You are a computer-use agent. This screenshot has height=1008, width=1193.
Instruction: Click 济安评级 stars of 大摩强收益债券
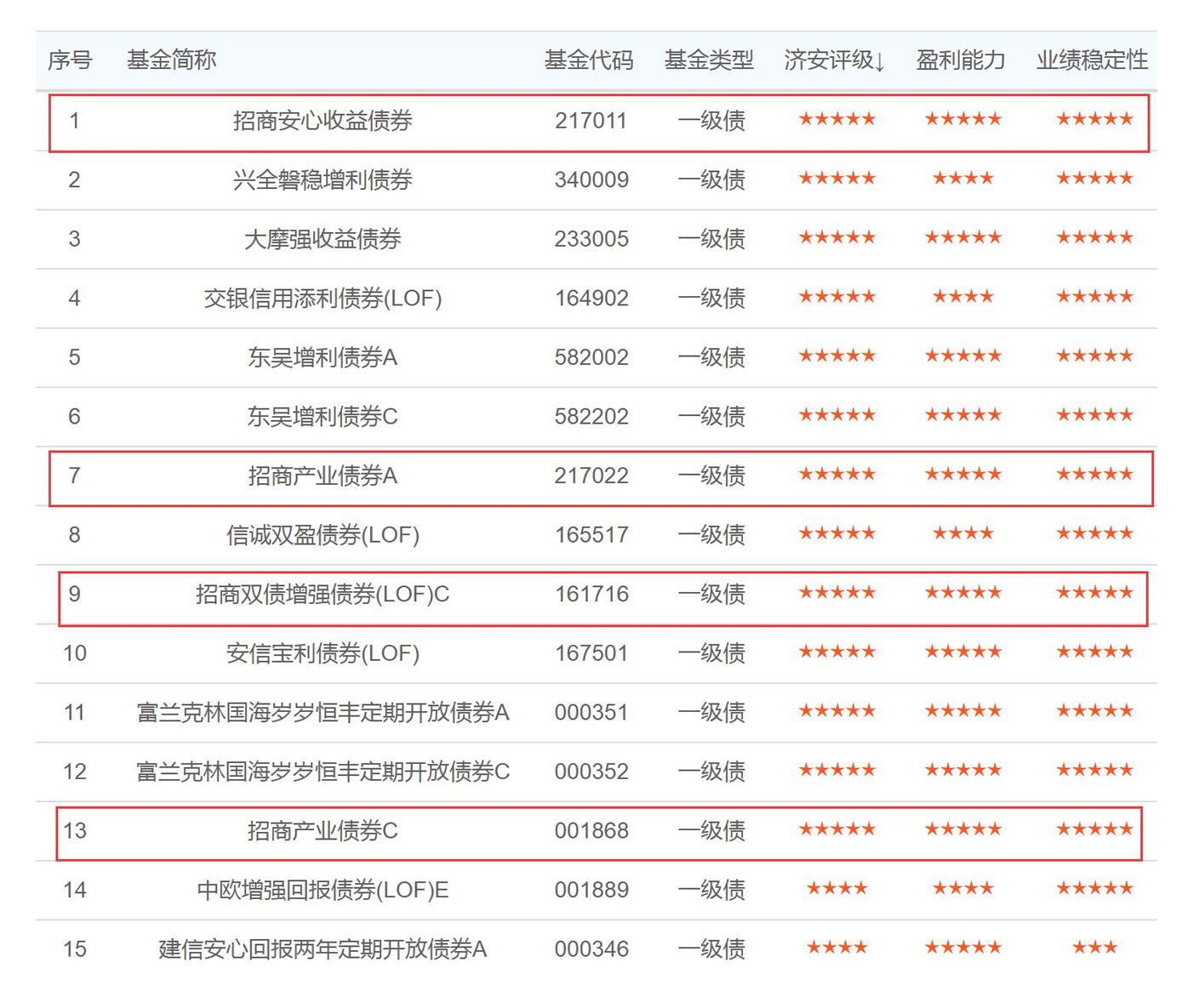[836, 237]
